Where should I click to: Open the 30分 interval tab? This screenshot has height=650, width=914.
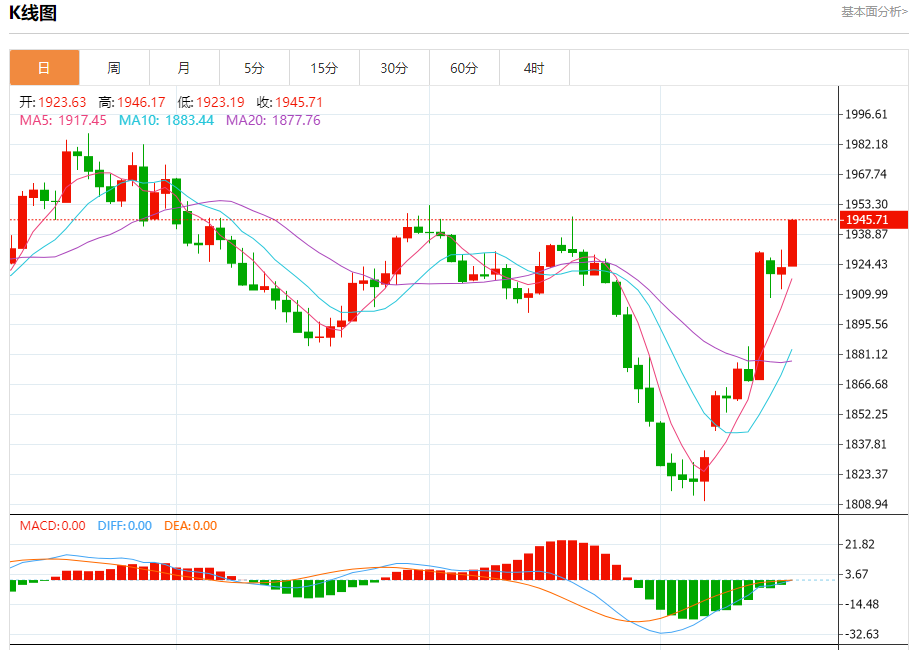(394, 68)
